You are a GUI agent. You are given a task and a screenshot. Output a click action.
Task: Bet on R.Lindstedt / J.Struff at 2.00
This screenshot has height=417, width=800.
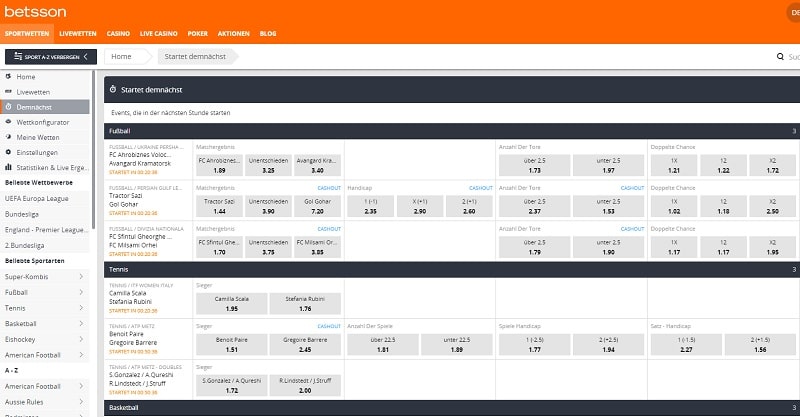[x=305, y=385]
